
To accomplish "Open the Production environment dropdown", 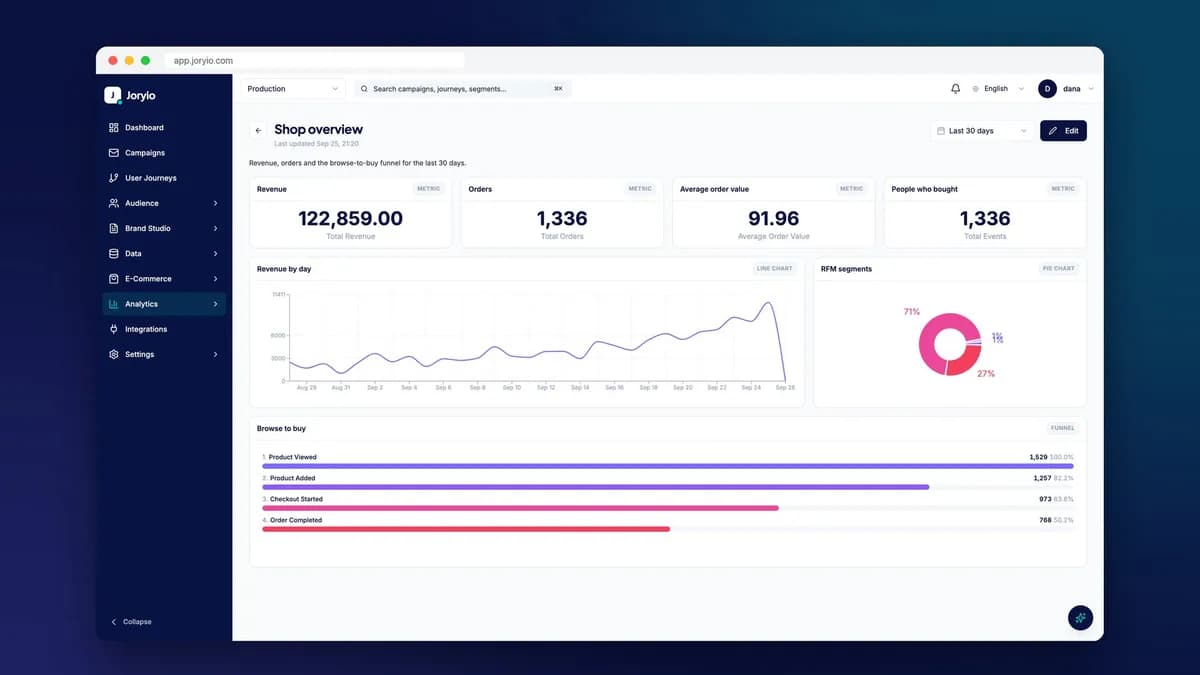I will pos(293,89).
